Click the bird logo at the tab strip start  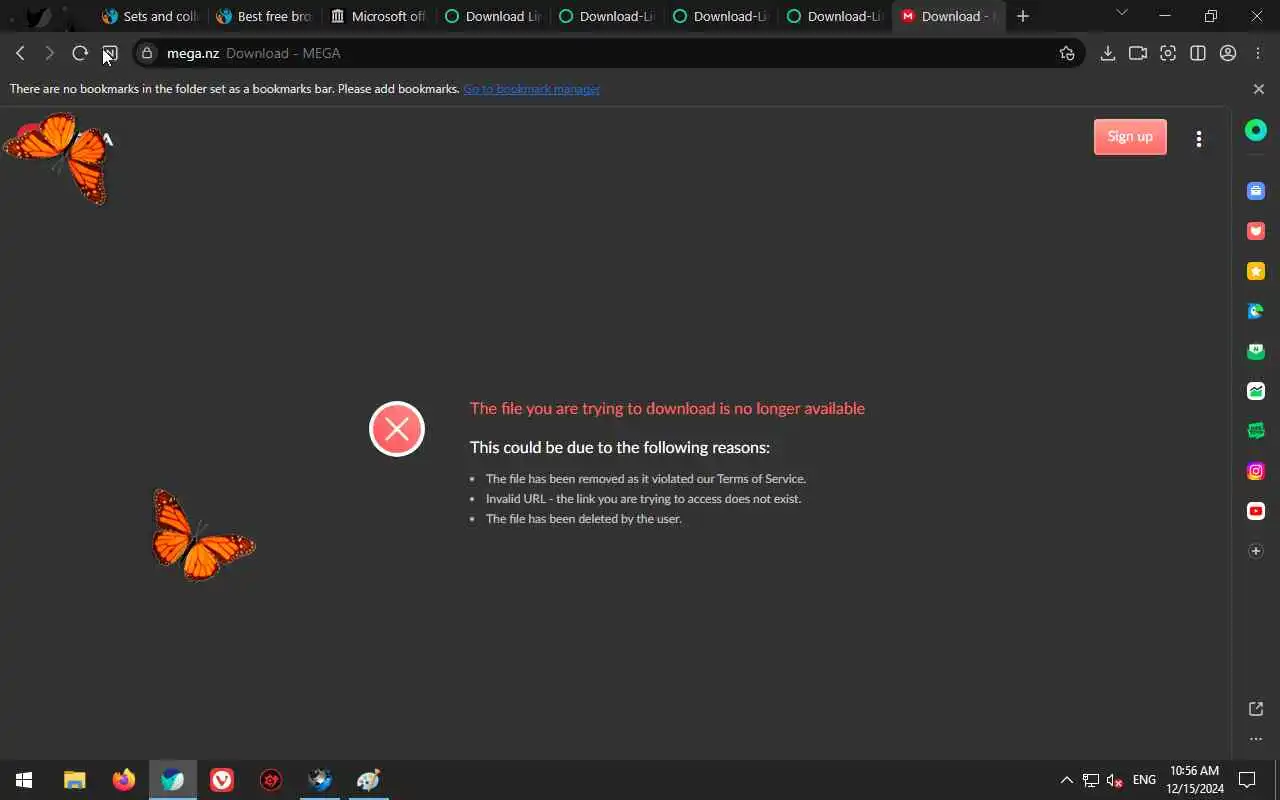pyautogui.click(x=37, y=16)
